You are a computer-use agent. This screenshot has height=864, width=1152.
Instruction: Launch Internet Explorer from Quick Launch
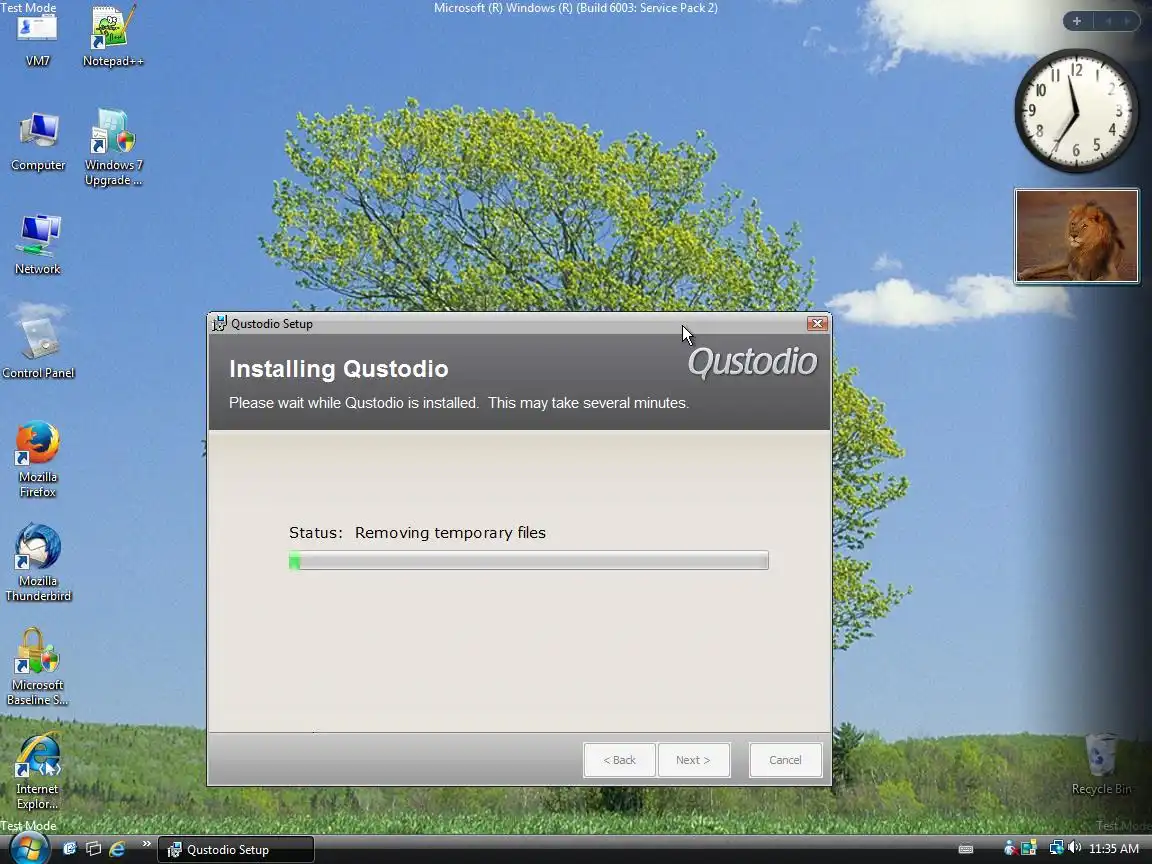117,849
